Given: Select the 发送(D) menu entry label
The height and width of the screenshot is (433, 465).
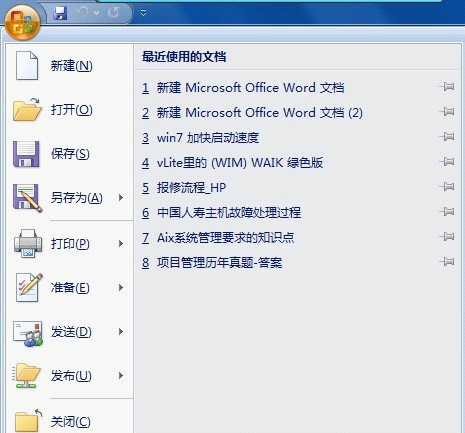Looking at the screenshot, I should pyautogui.click(x=71, y=332).
